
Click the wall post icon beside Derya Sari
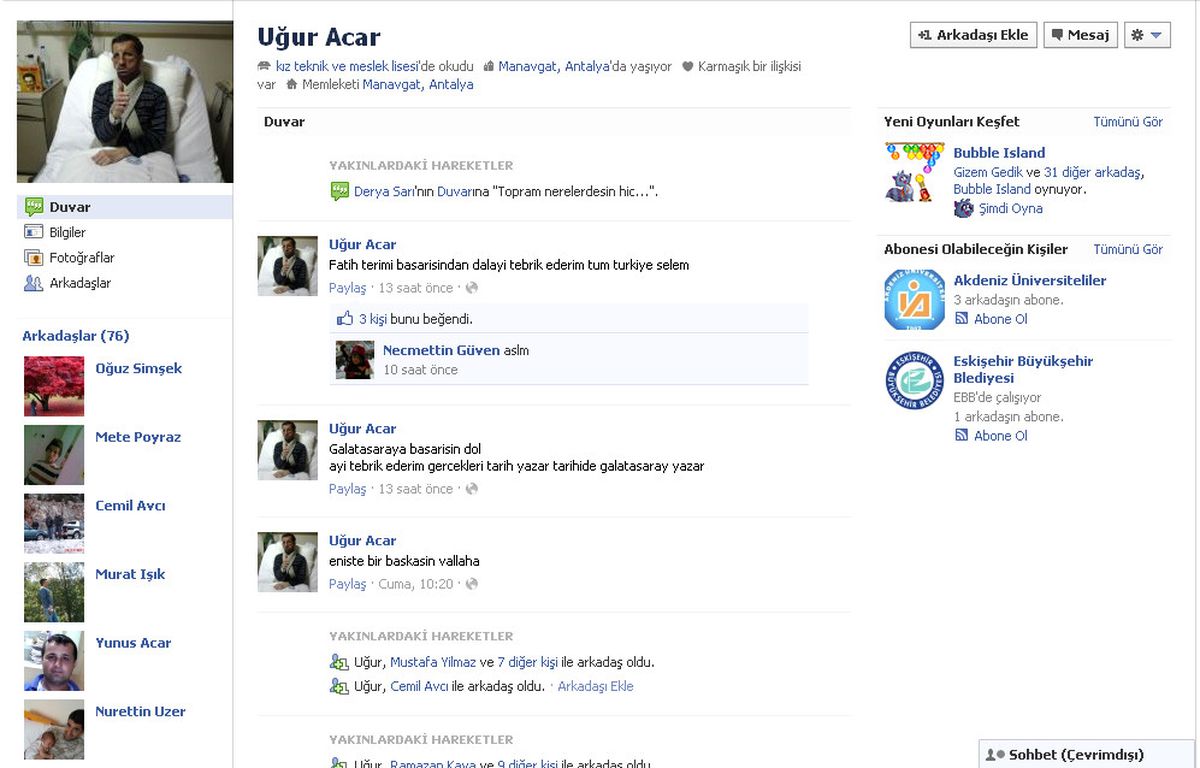(x=339, y=191)
